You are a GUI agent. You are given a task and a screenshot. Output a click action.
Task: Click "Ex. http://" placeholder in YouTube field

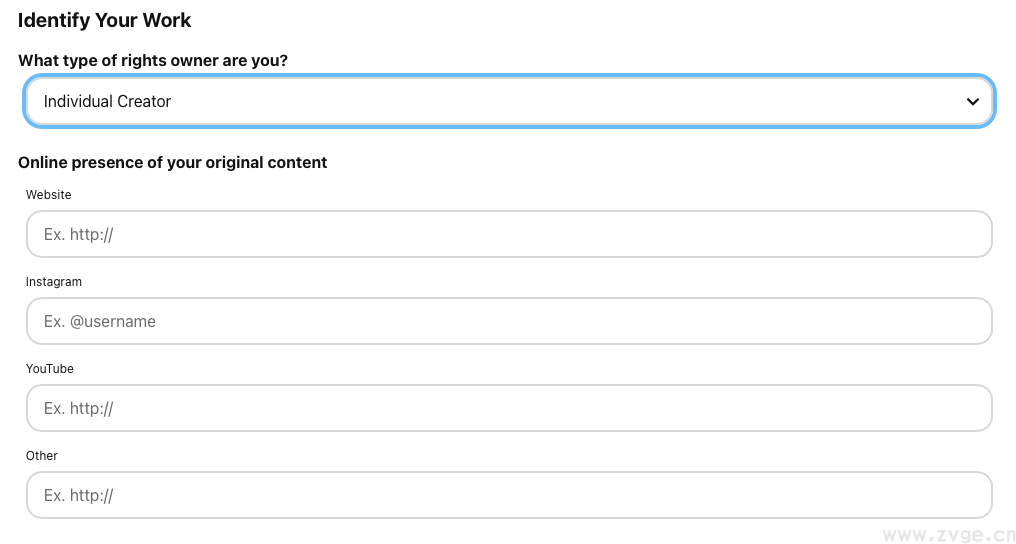pyautogui.click(x=79, y=408)
